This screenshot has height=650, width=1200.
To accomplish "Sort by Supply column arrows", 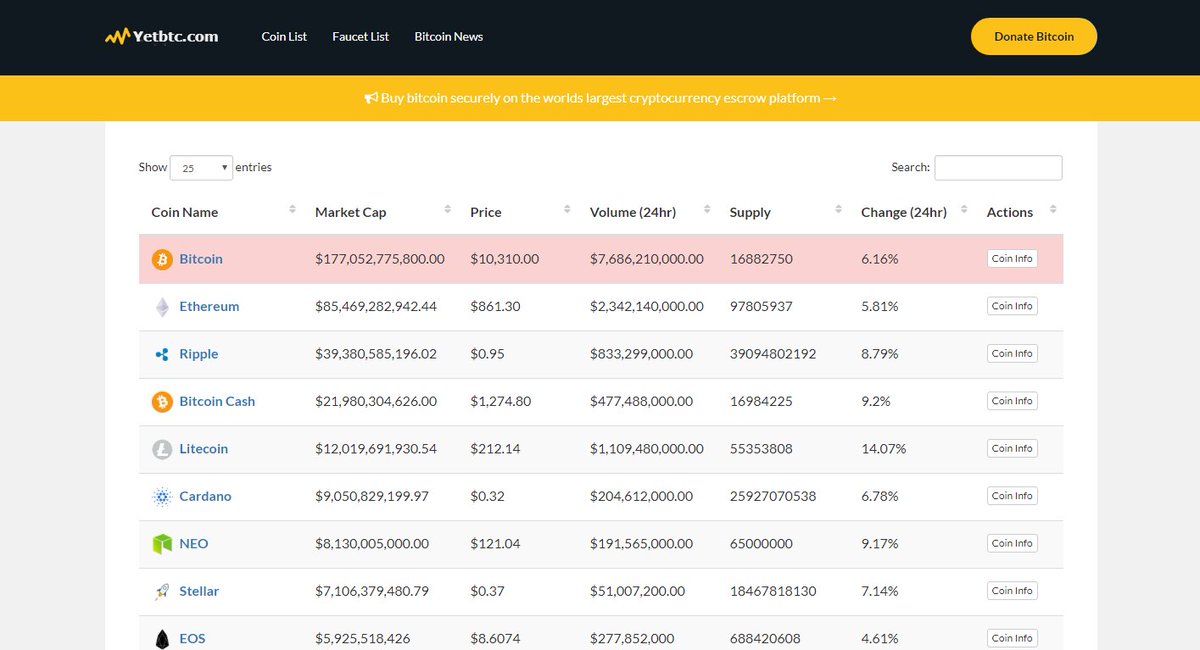I will pos(838,209).
